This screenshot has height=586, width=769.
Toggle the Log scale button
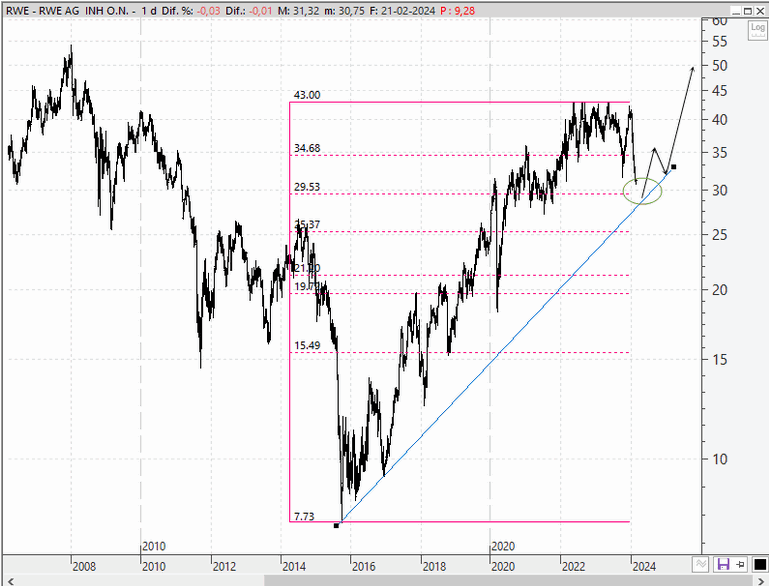coord(758,30)
